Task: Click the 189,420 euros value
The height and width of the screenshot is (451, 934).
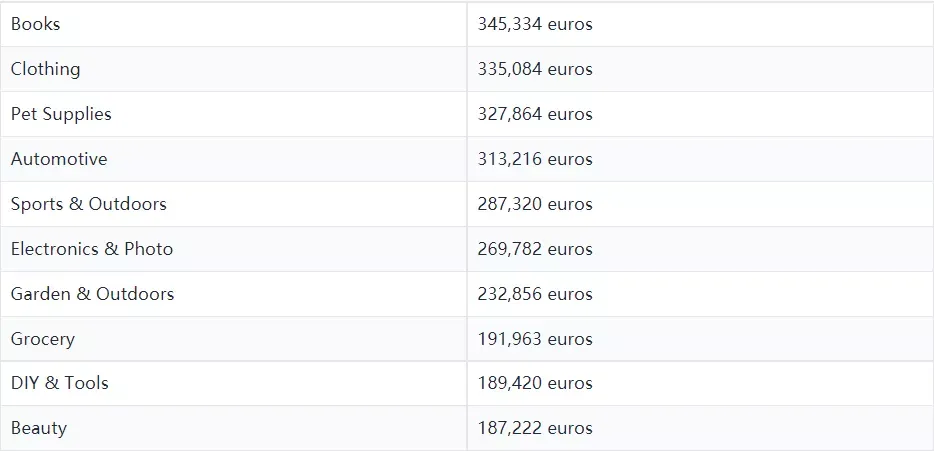Action: [535, 382]
